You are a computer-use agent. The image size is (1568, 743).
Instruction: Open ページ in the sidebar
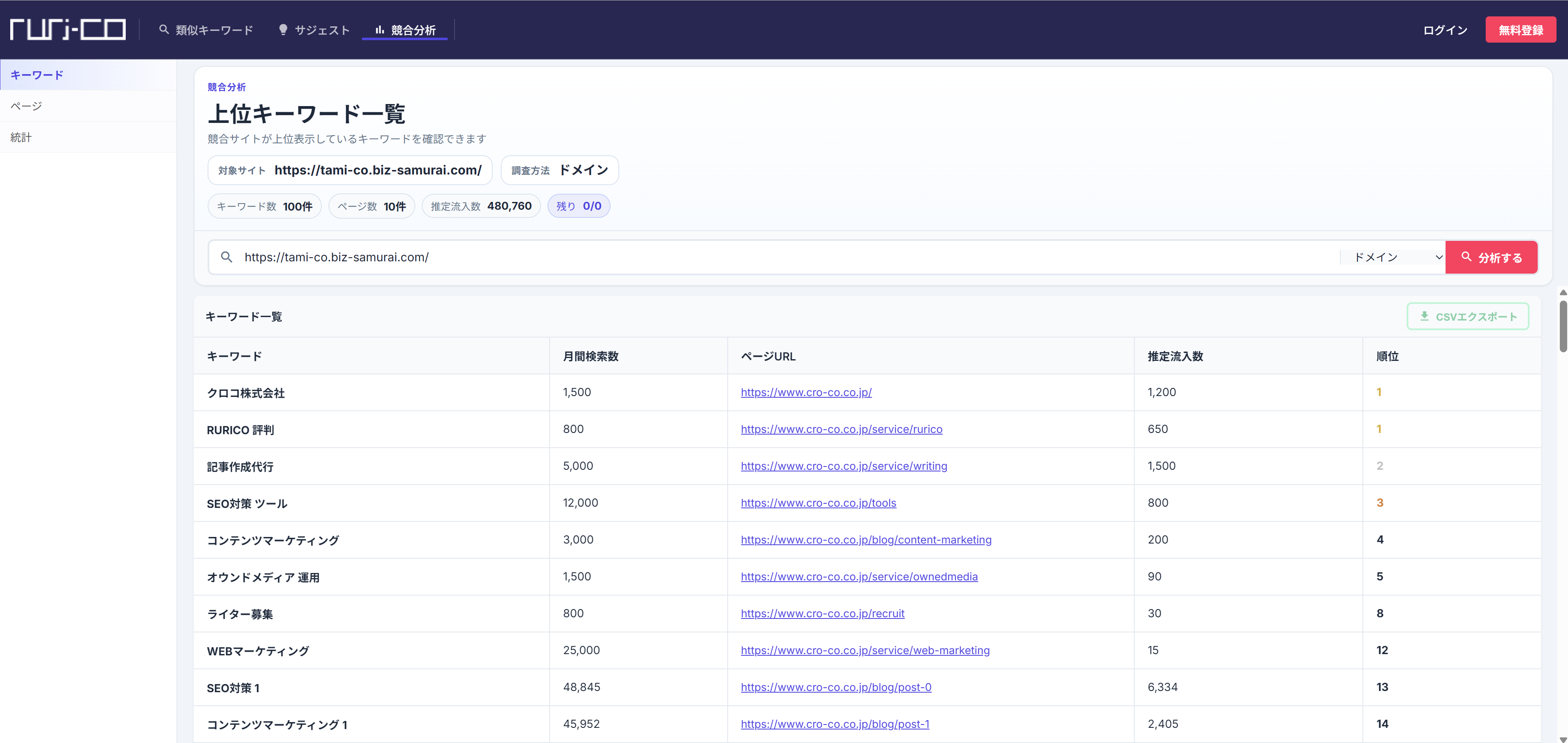88,106
